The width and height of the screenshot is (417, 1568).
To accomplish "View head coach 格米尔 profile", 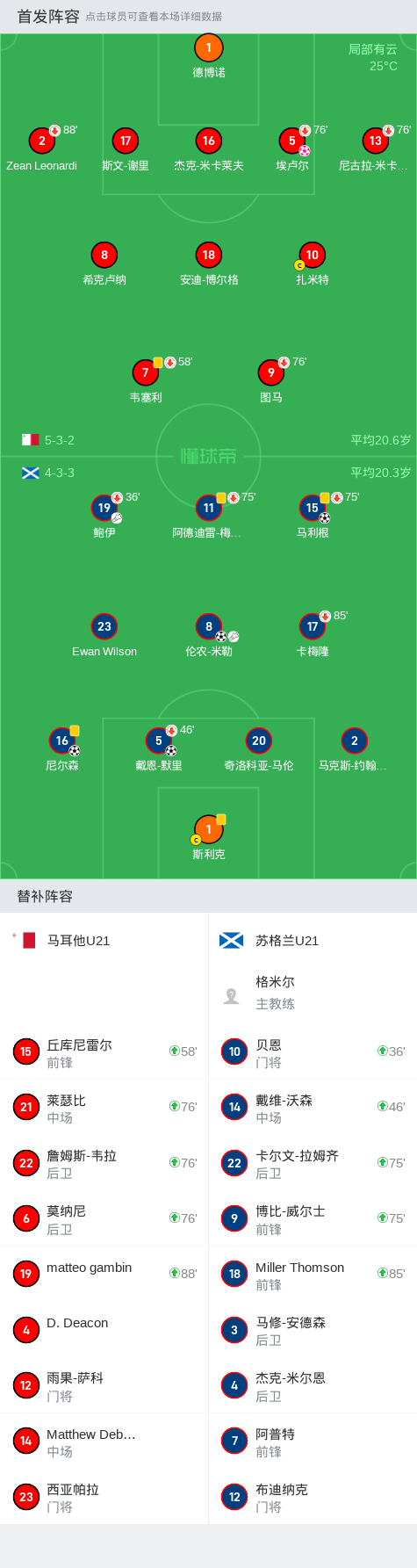I will pos(313,993).
